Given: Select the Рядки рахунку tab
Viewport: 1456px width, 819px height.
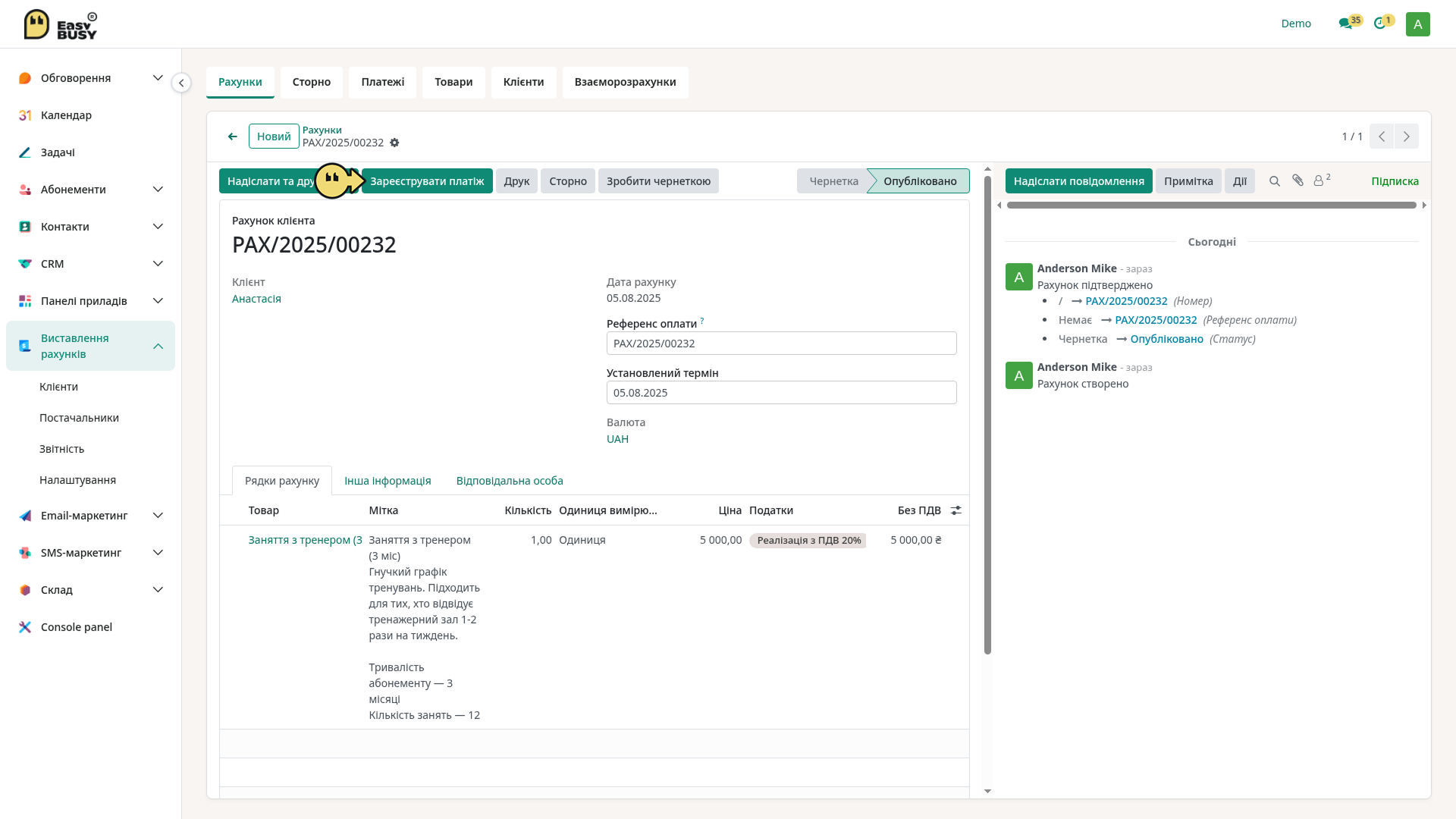Looking at the screenshot, I should (282, 481).
